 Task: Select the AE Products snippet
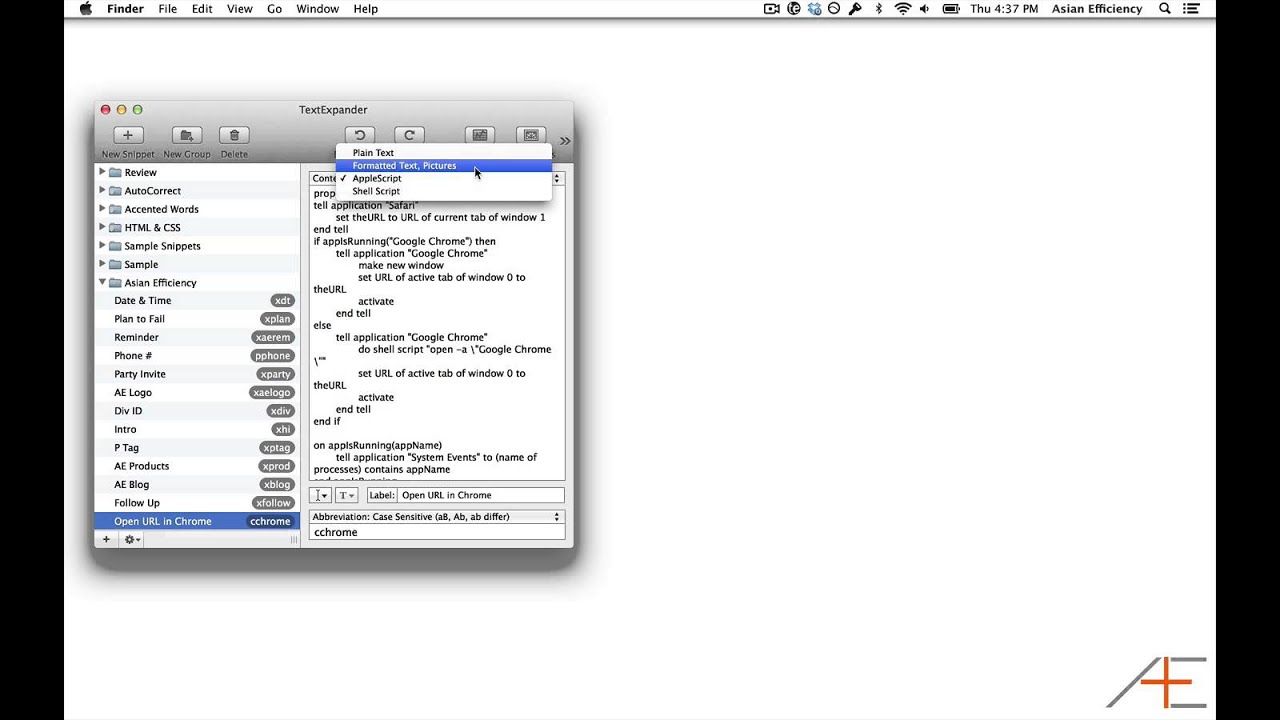(197, 466)
